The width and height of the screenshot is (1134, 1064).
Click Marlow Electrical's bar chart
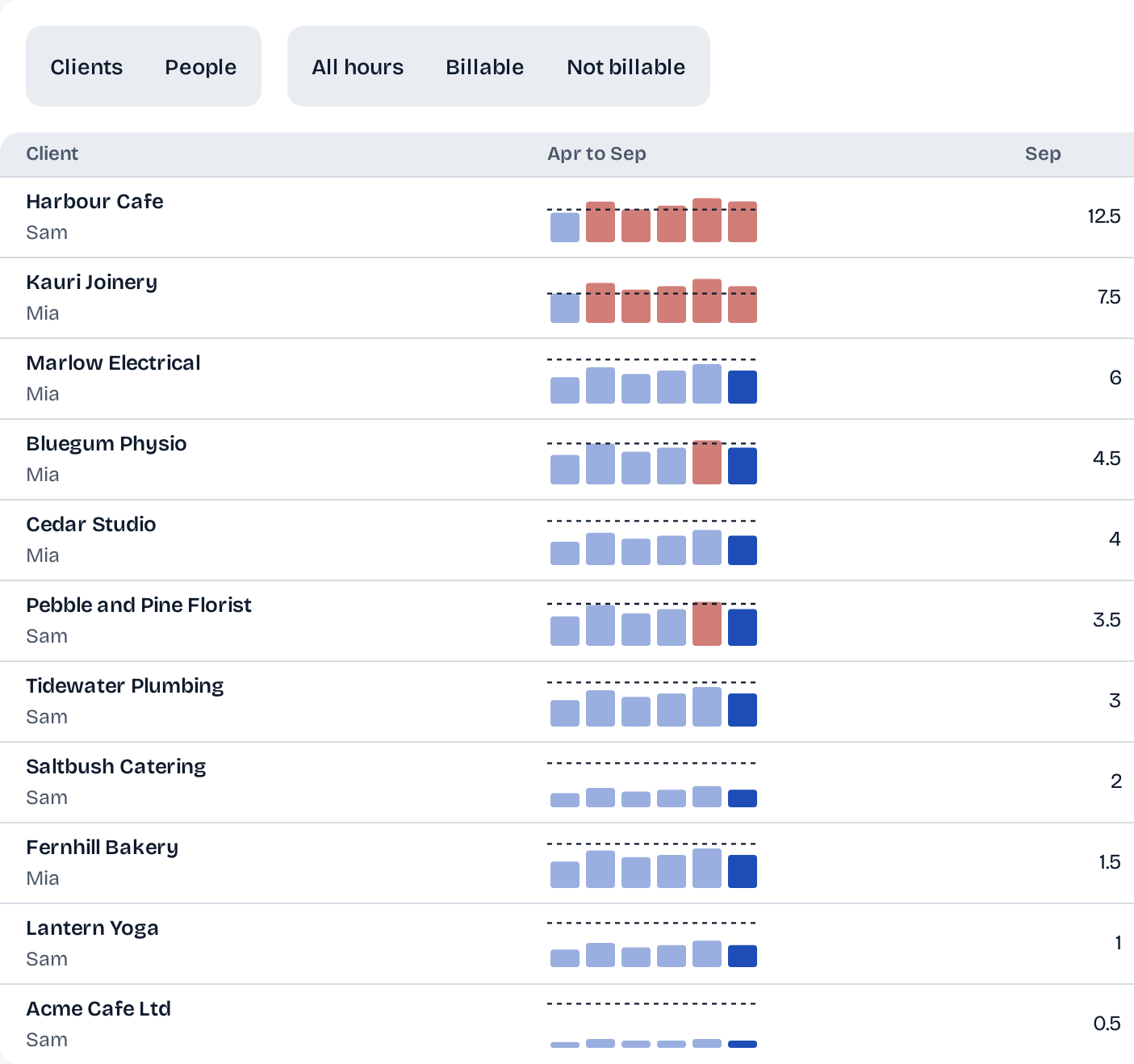[x=652, y=381]
